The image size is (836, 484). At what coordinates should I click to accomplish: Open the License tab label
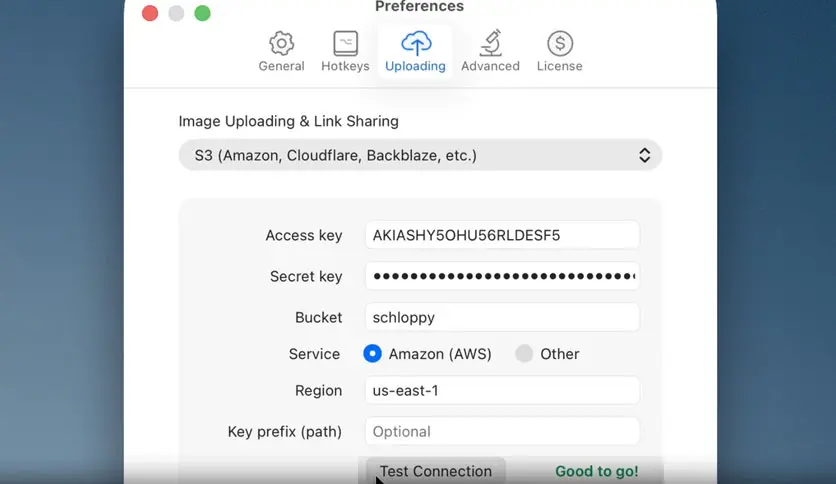(x=559, y=66)
